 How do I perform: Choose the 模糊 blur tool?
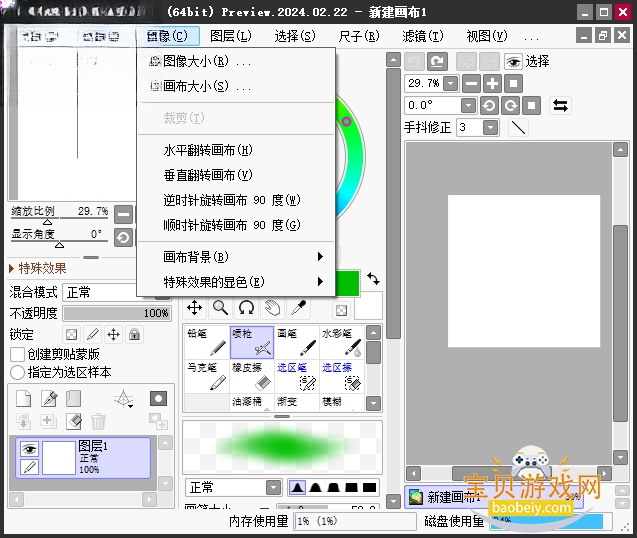tap(342, 402)
